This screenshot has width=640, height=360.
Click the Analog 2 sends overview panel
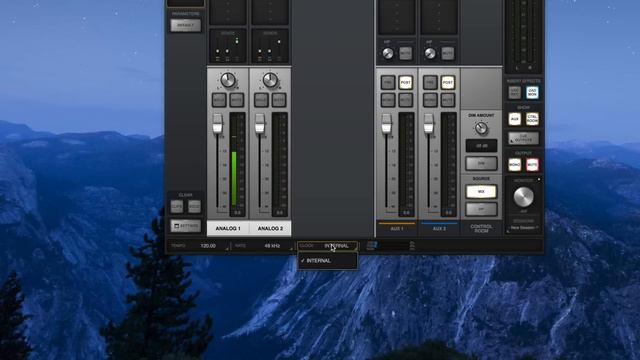coord(270,45)
